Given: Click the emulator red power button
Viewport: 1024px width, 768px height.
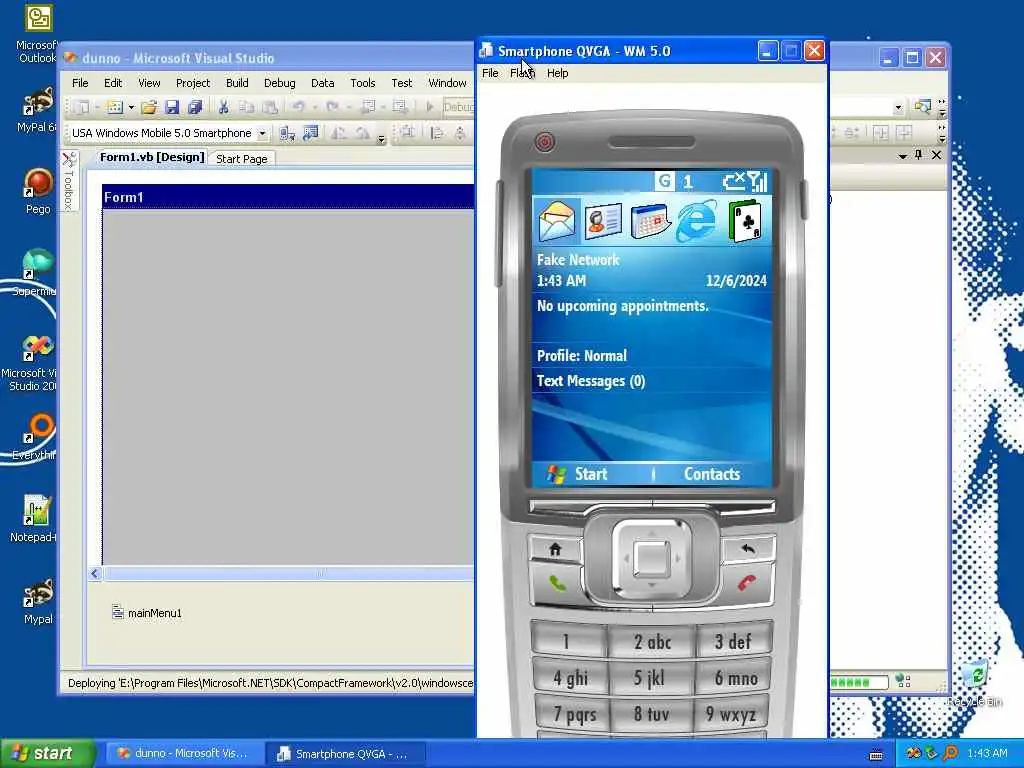Looking at the screenshot, I should [544, 142].
